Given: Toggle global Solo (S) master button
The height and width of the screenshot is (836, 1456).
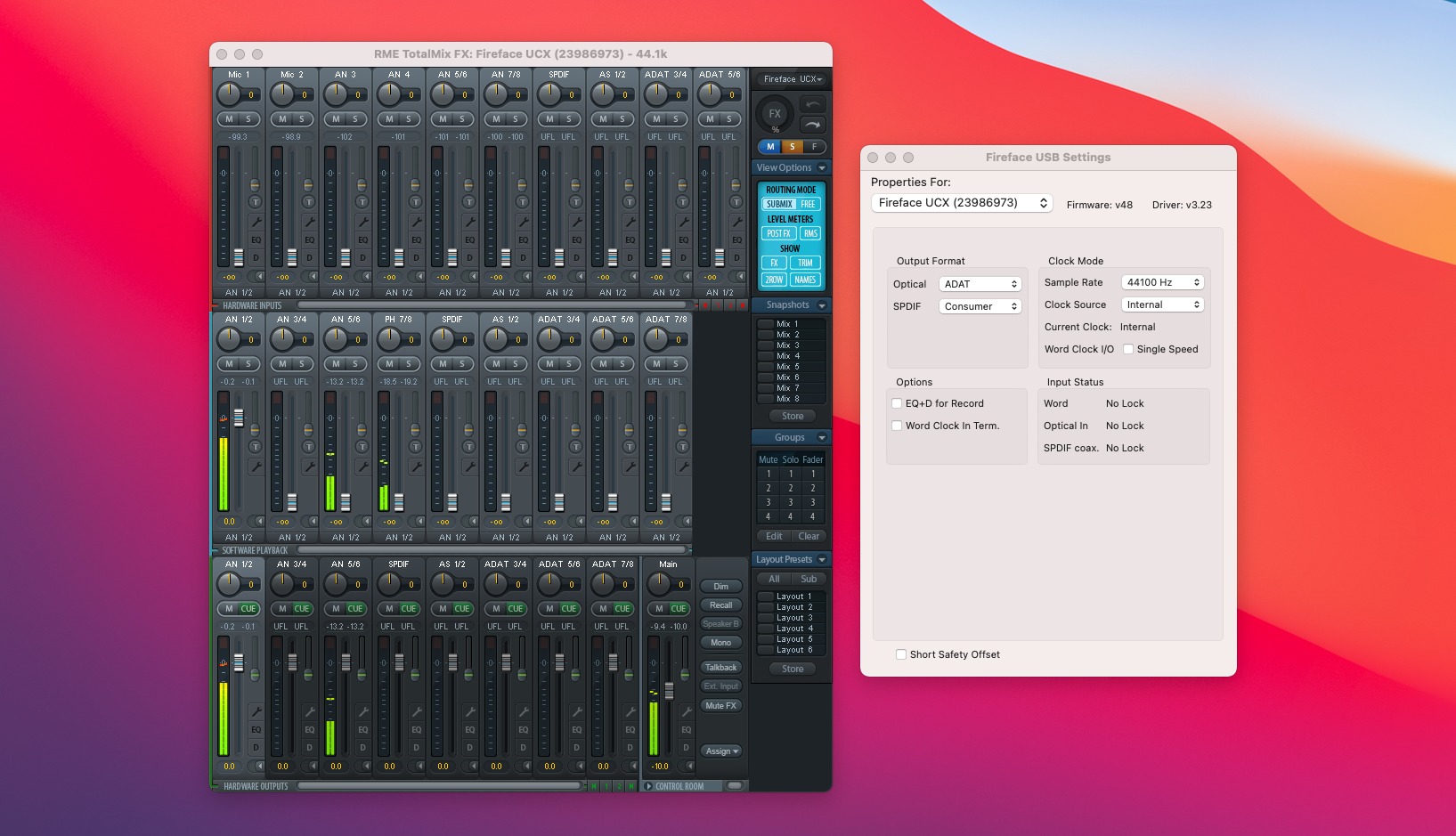Looking at the screenshot, I should tap(792, 147).
